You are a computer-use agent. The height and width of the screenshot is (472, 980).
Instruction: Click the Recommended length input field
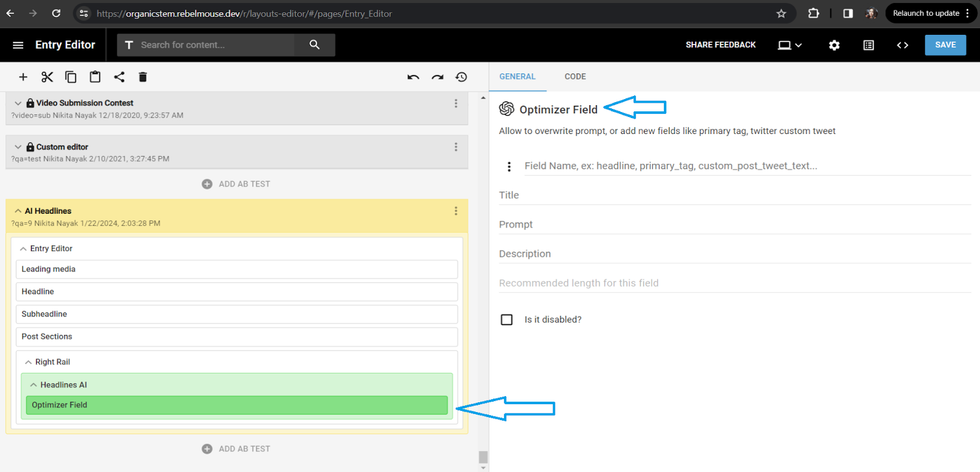[x=734, y=283]
